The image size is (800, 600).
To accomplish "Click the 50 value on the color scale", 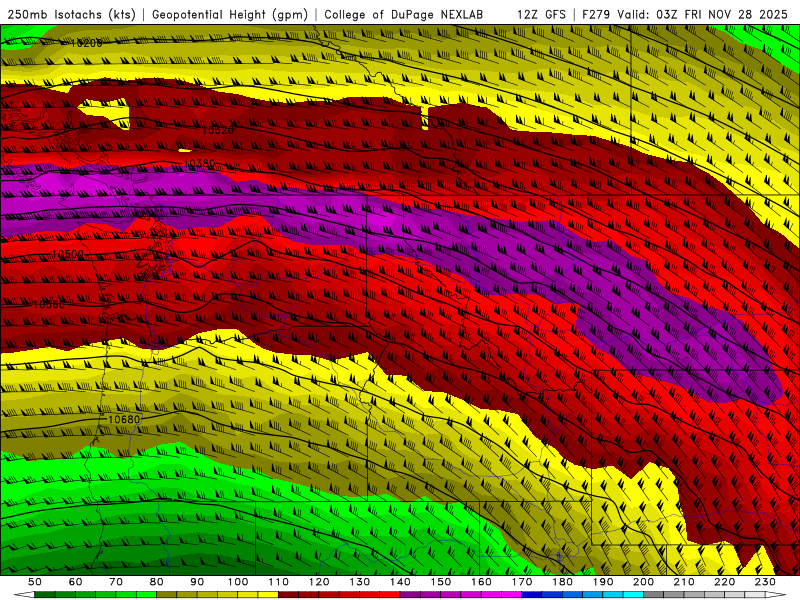I will tap(35, 582).
